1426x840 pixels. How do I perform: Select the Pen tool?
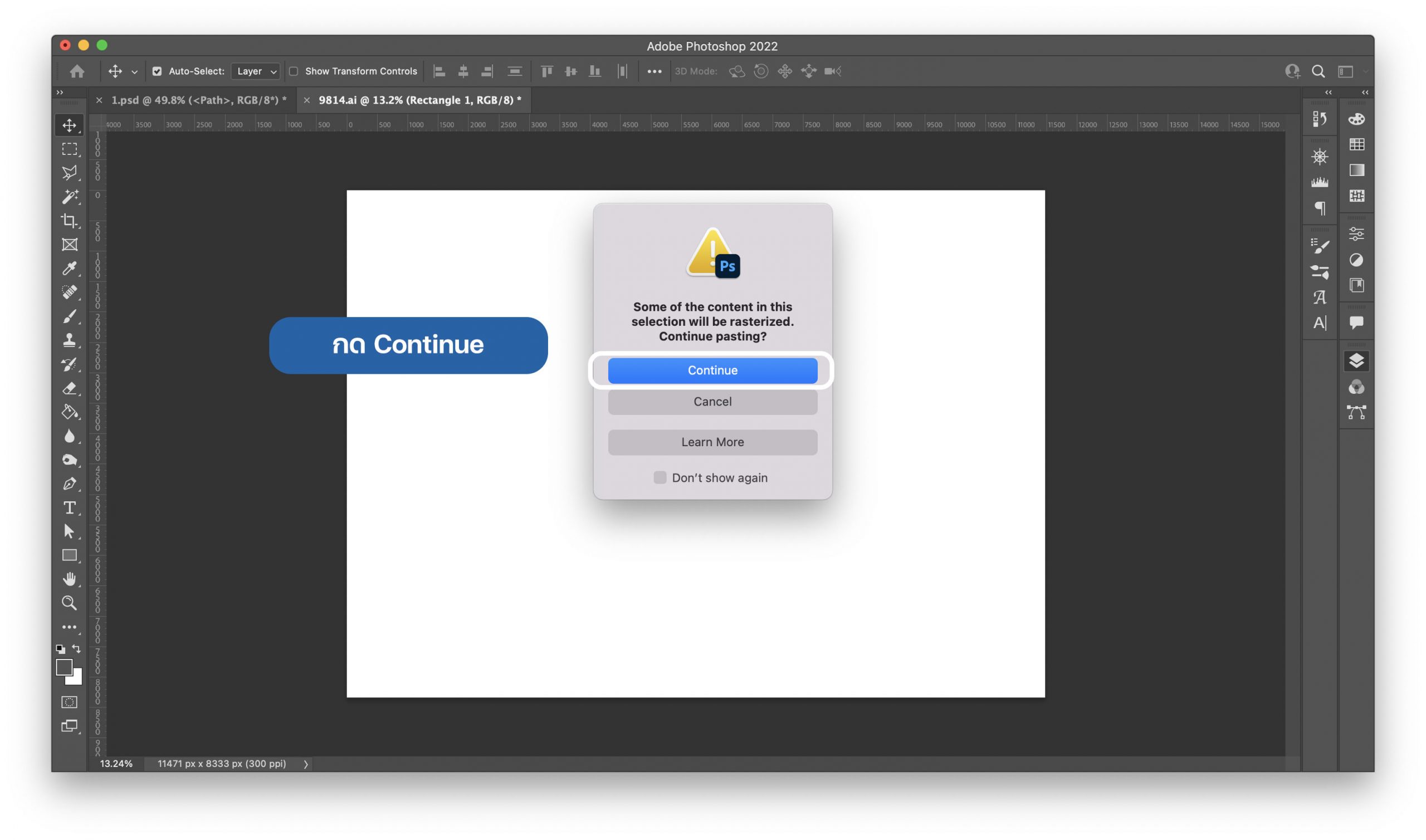[69, 484]
